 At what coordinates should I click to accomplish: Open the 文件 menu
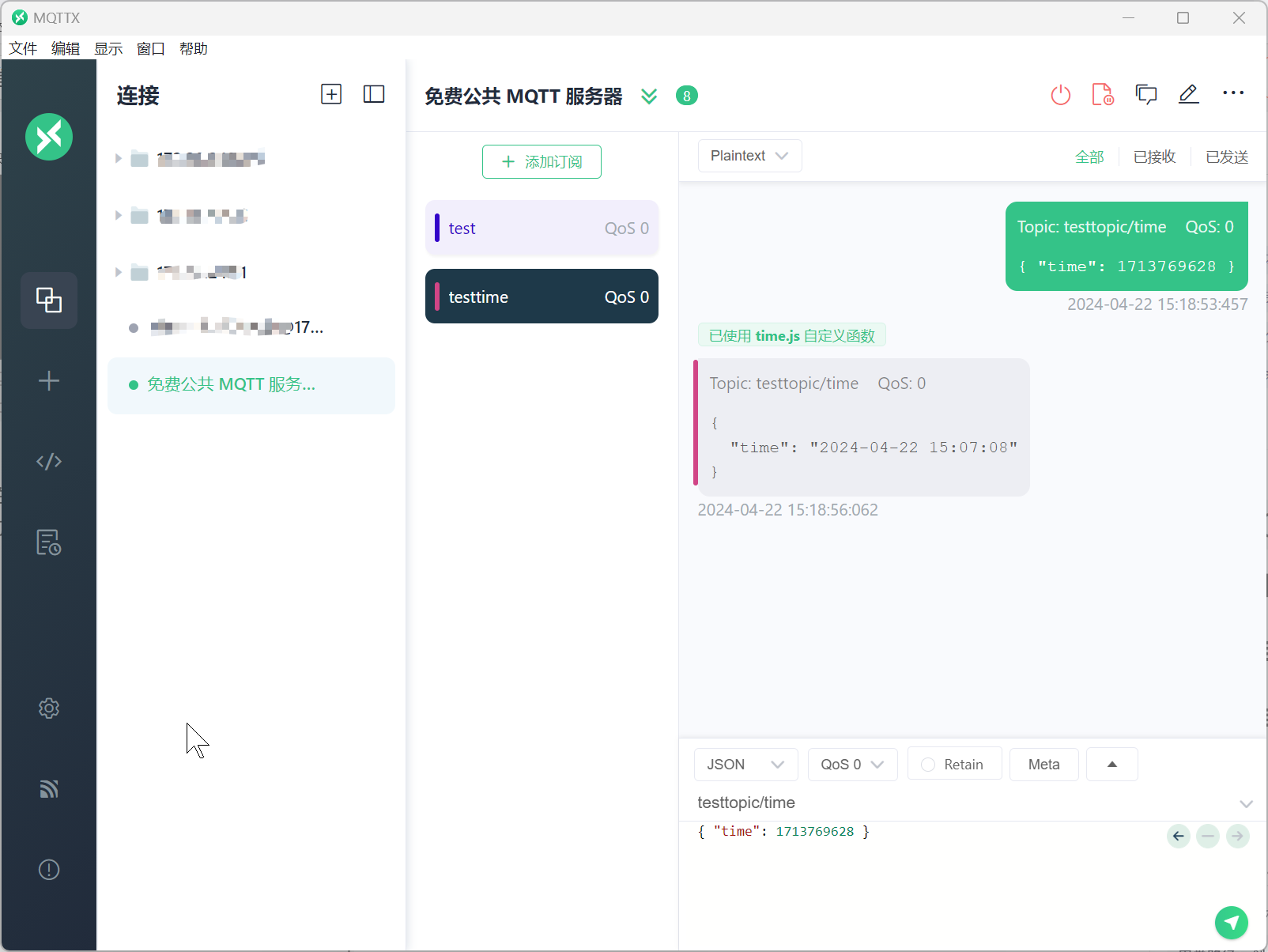(x=23, y=49)
